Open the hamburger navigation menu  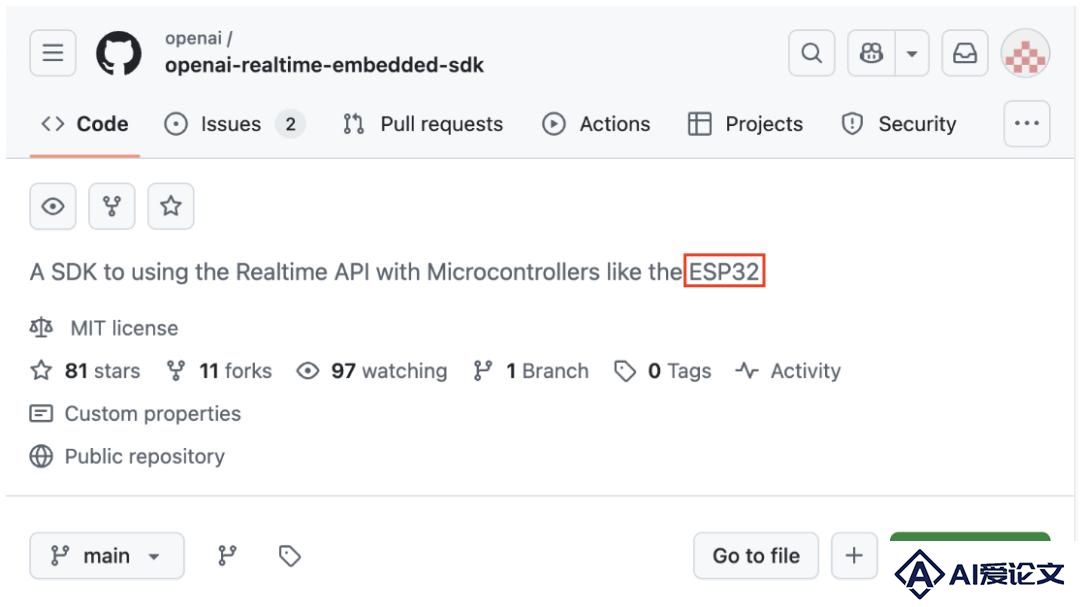point(53,52)
